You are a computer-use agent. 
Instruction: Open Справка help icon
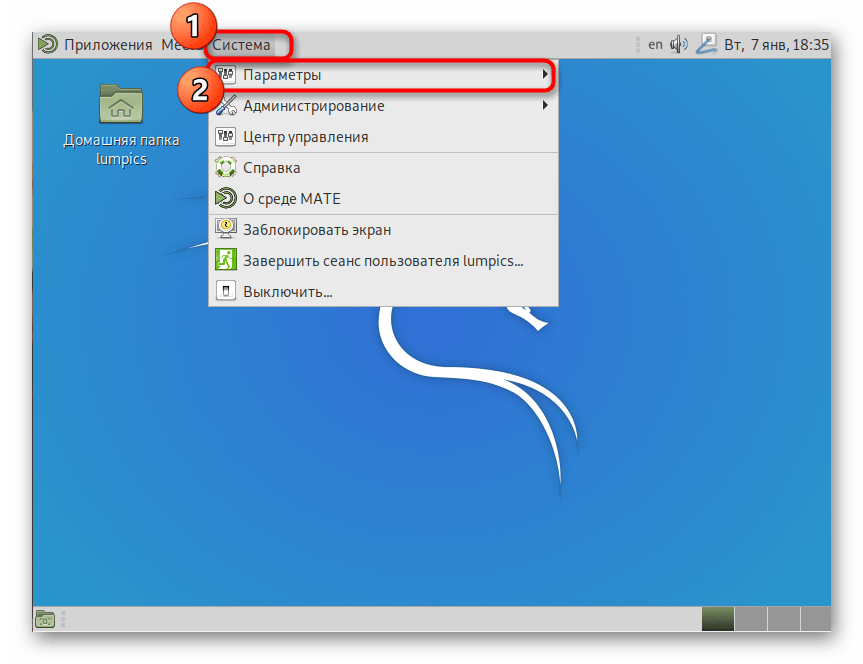pos(226,168)
